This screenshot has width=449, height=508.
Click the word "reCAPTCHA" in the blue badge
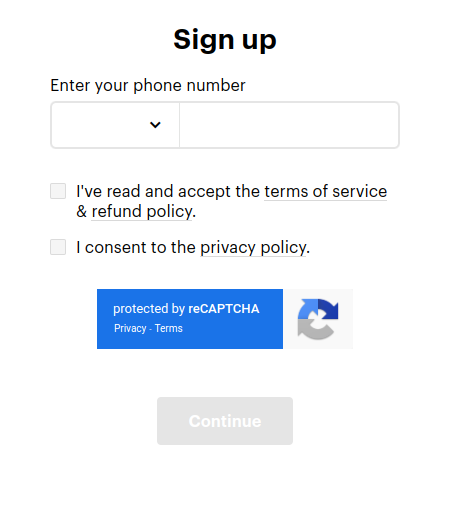224,309
